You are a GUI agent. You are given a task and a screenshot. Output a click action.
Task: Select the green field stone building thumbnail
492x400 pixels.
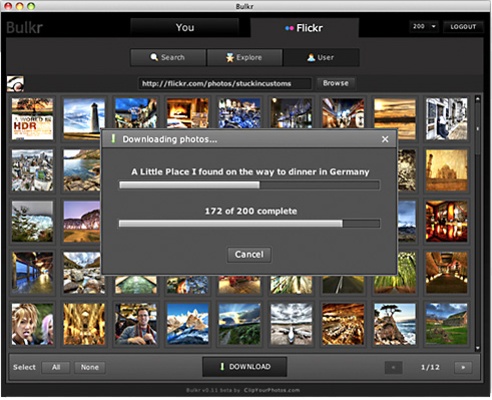(x=446, y=324)
